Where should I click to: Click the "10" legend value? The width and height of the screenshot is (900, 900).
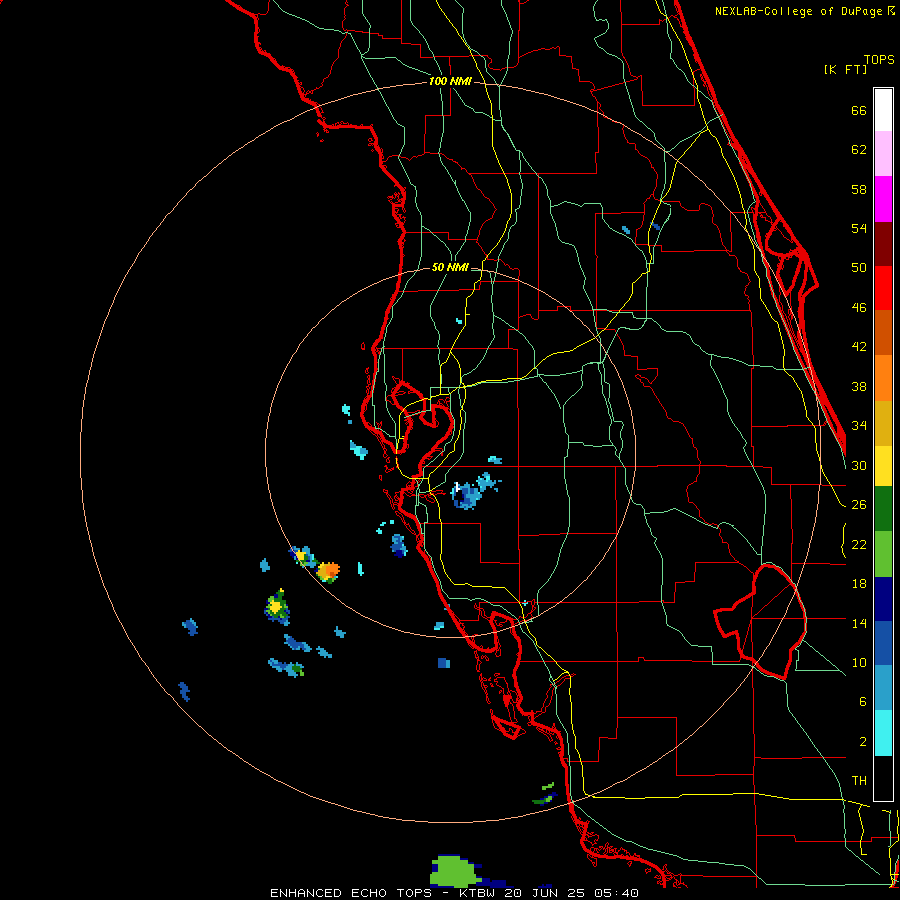[x=859, y=663]
